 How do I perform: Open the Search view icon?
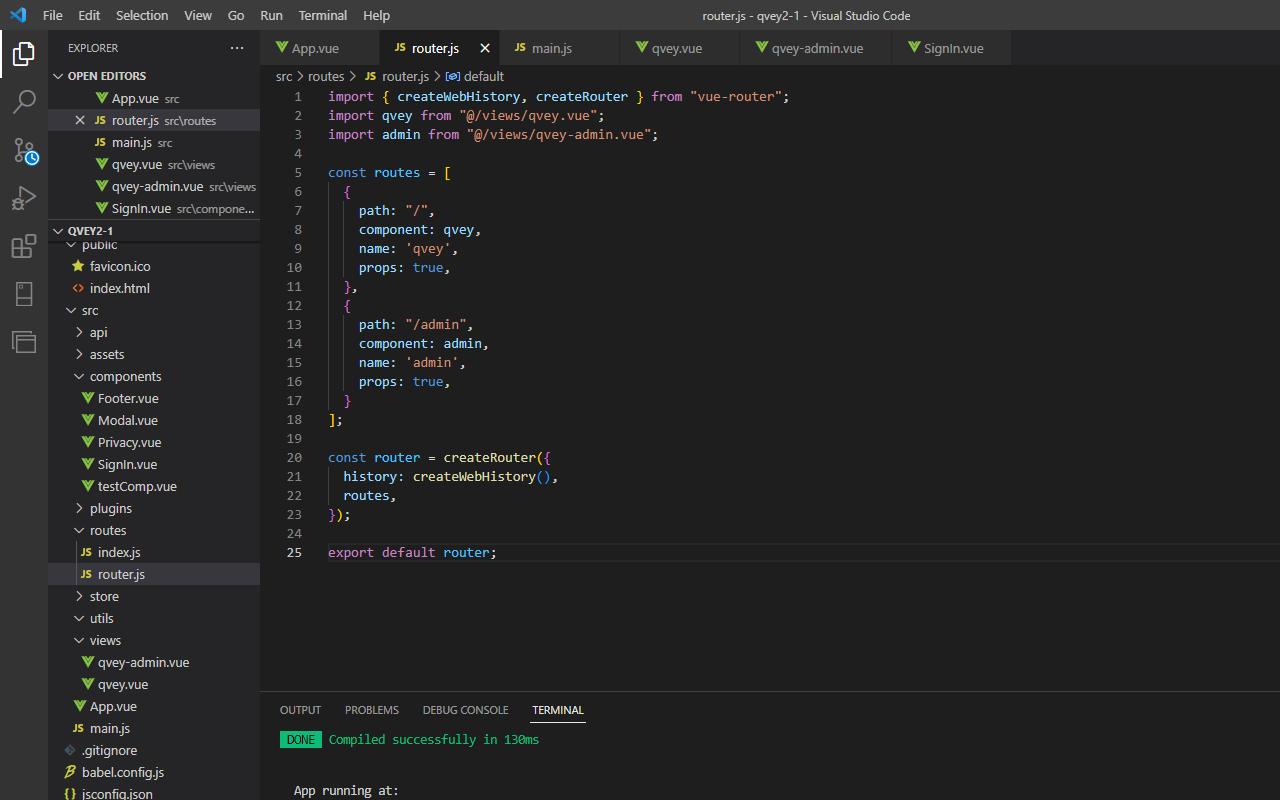tap(24, 101)
